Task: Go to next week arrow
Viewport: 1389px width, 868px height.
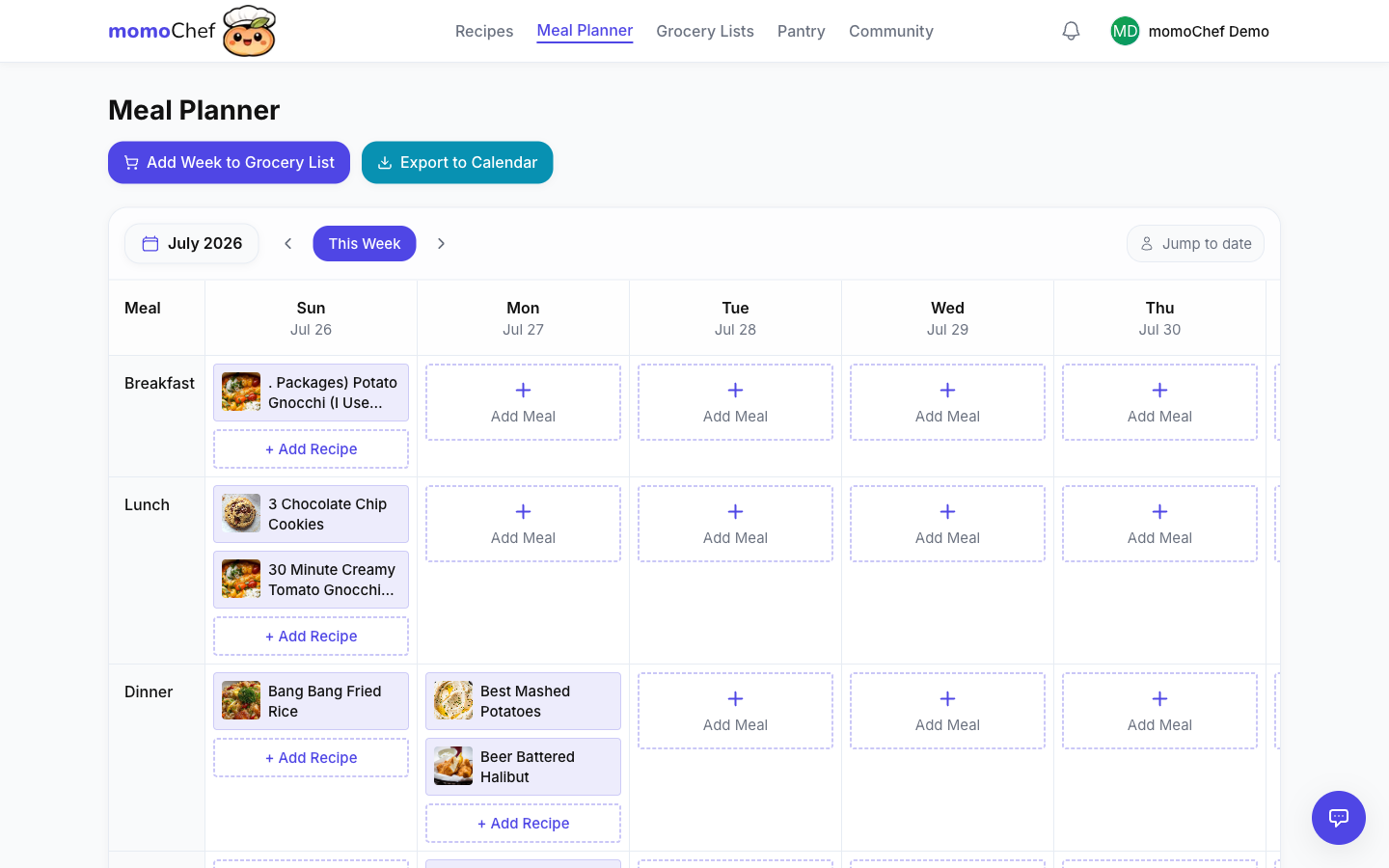Action: (441, 243)
